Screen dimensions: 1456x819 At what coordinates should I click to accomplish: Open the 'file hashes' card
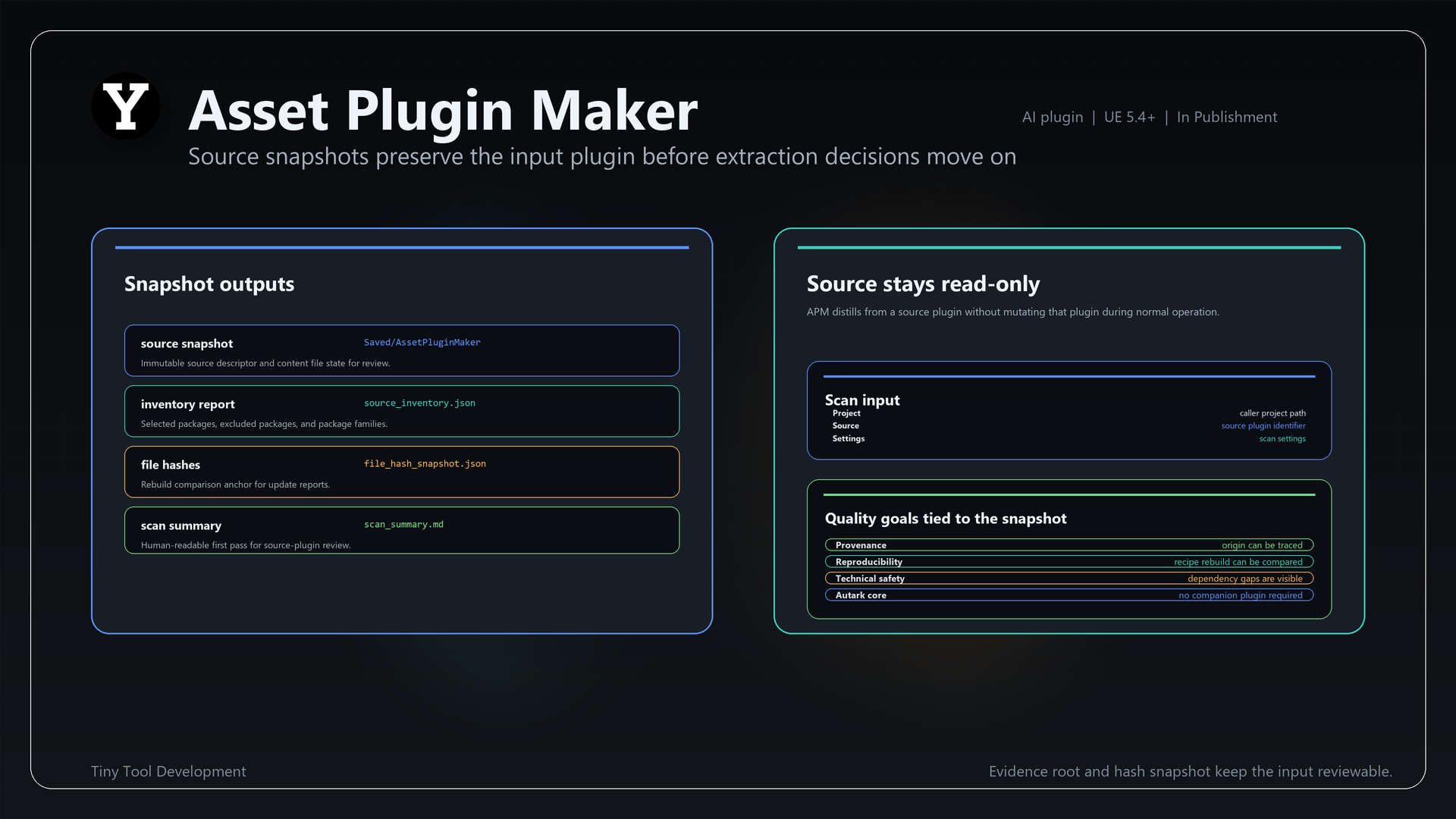coord(402,472)
